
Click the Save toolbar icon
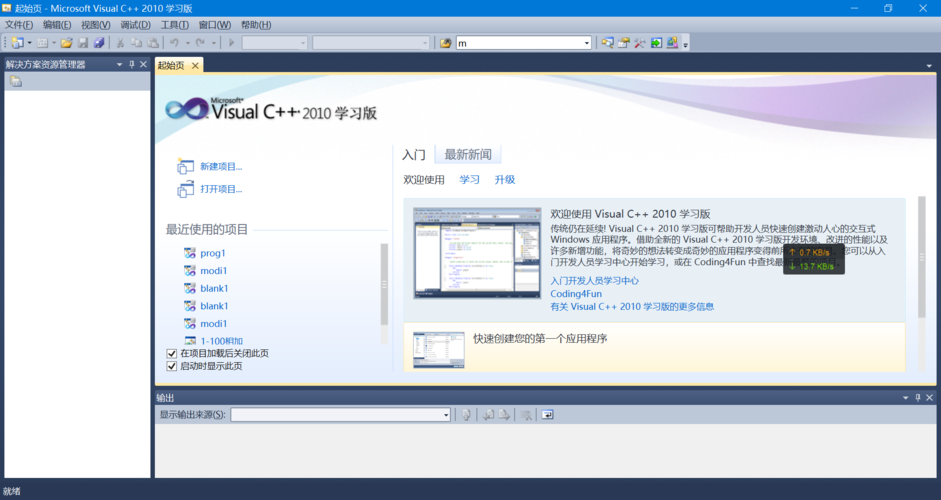83,43
